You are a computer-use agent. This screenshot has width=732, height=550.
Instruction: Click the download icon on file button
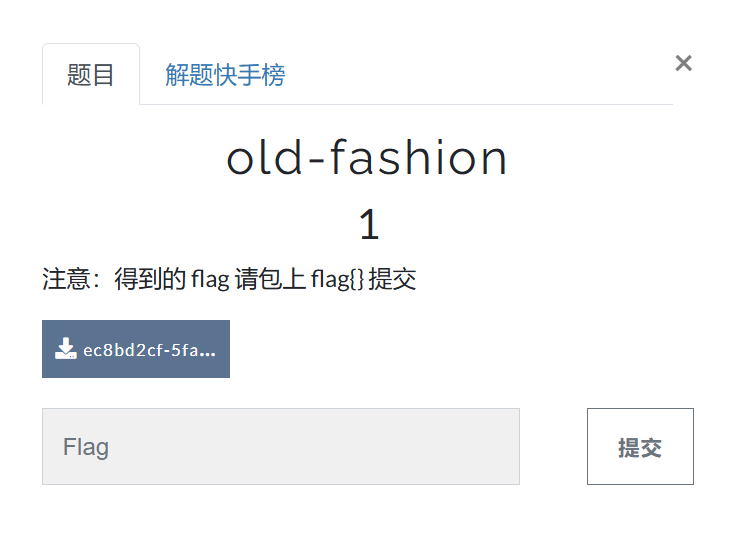tap(66, 349)
